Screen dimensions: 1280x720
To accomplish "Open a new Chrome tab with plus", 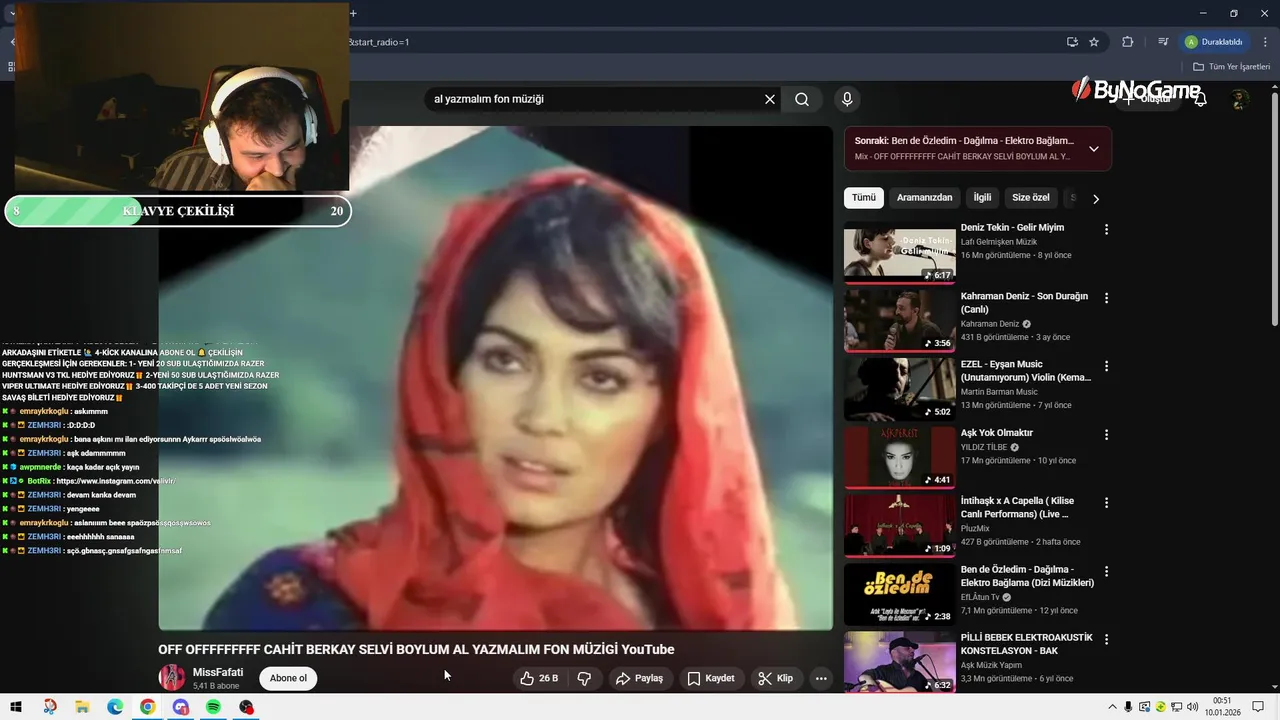I will point(353,13).
